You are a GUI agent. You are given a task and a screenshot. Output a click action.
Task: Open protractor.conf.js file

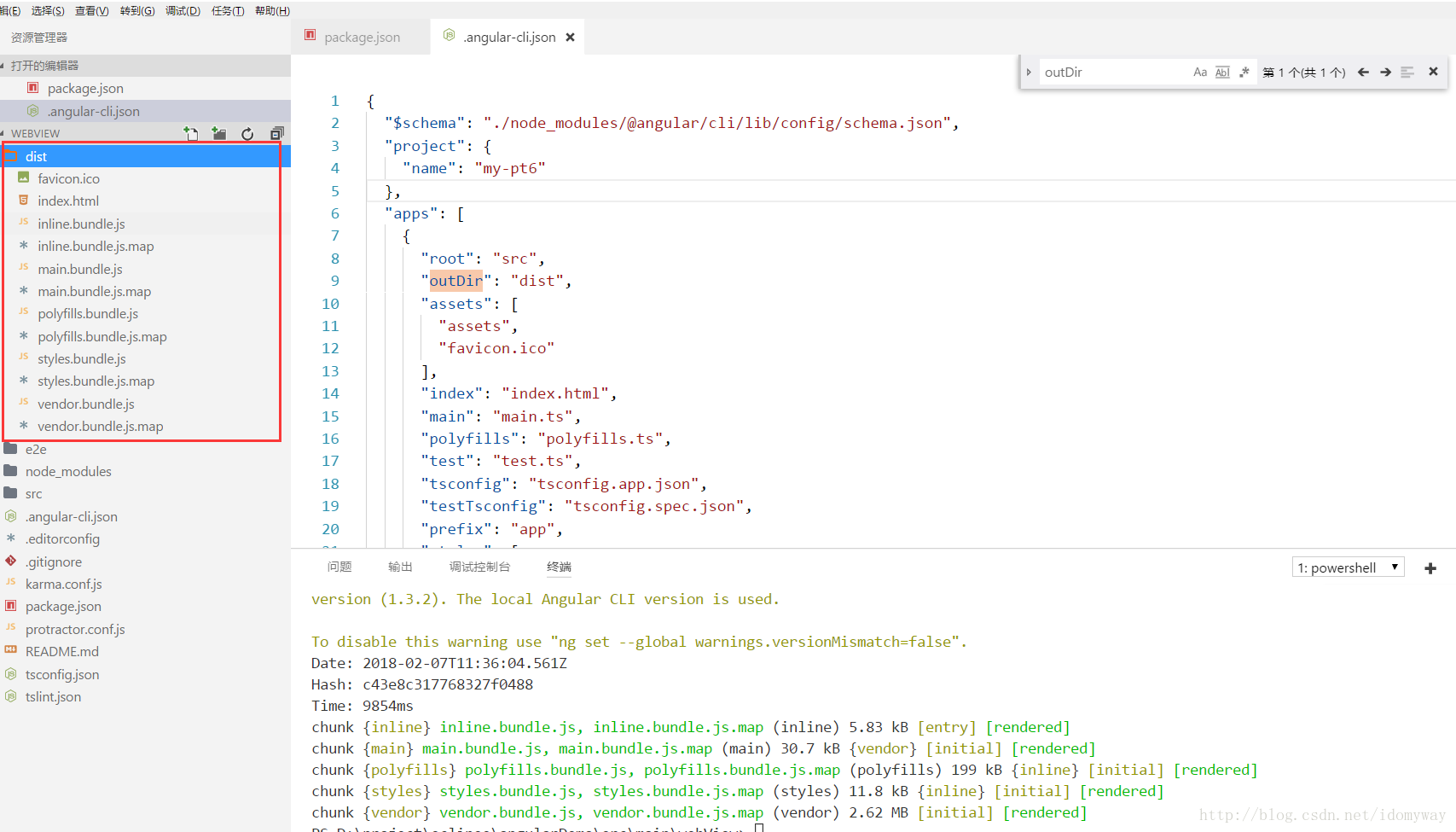coord(145,629)
